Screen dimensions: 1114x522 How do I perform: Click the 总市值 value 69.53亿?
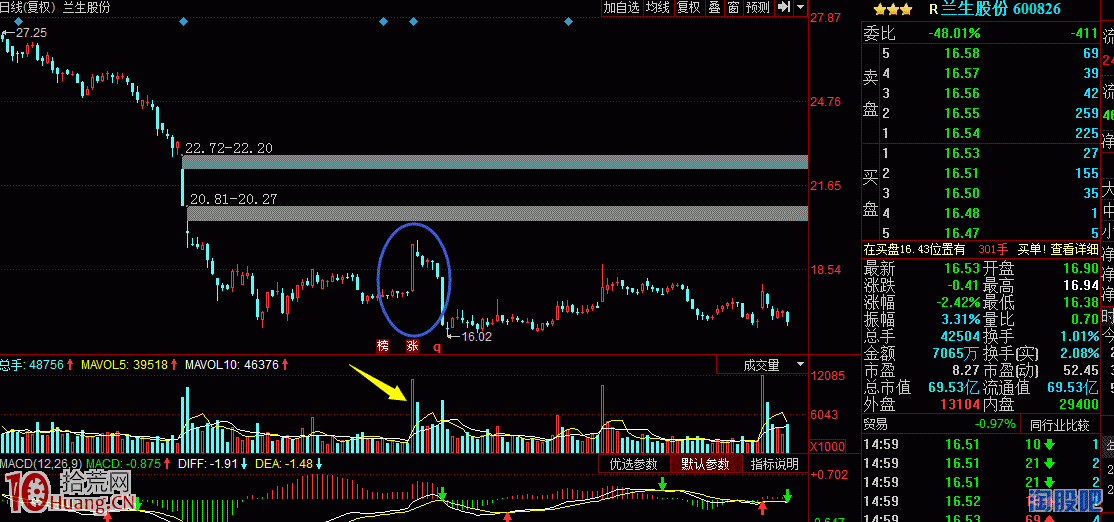[955, 388]
